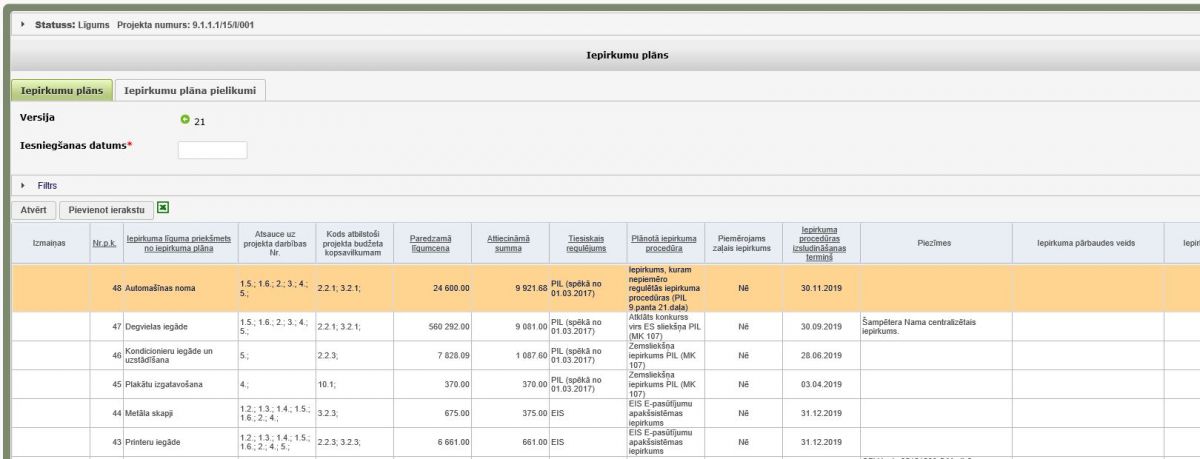Sort by Attiecināmā summa column header
Screen dimensions: 1200x459
508,244
